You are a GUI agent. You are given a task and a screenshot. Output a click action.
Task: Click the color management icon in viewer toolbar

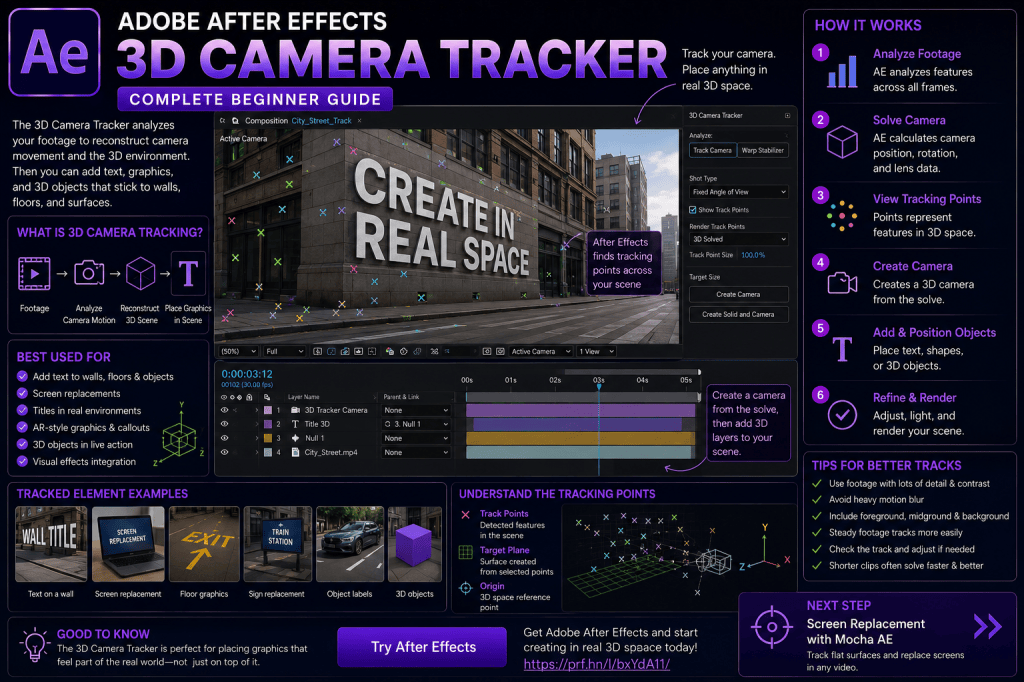[390, 351]
